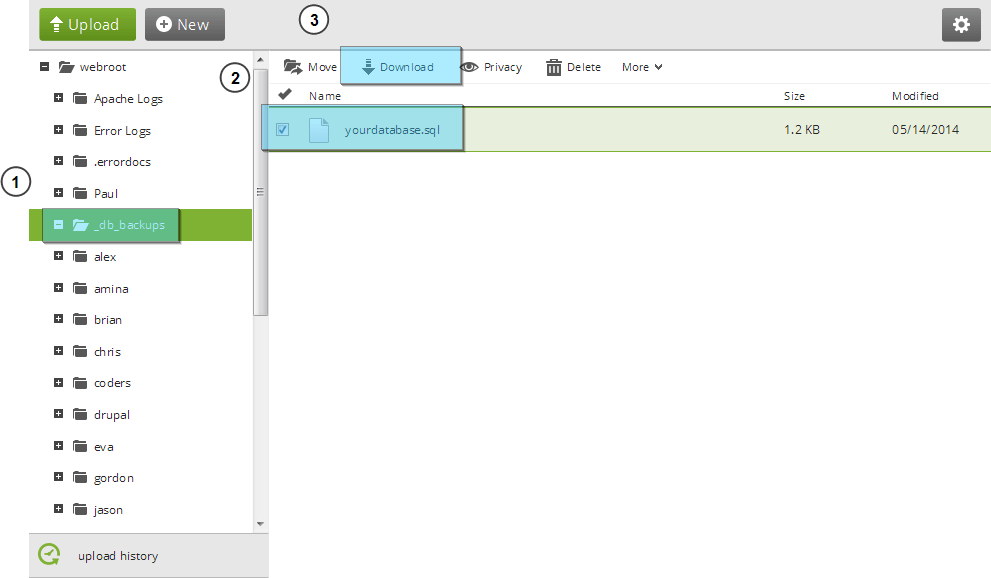Click the 05/14/2014 modified date
The height and width of the screenshot is (578, 991).
[x=925, y=129]
